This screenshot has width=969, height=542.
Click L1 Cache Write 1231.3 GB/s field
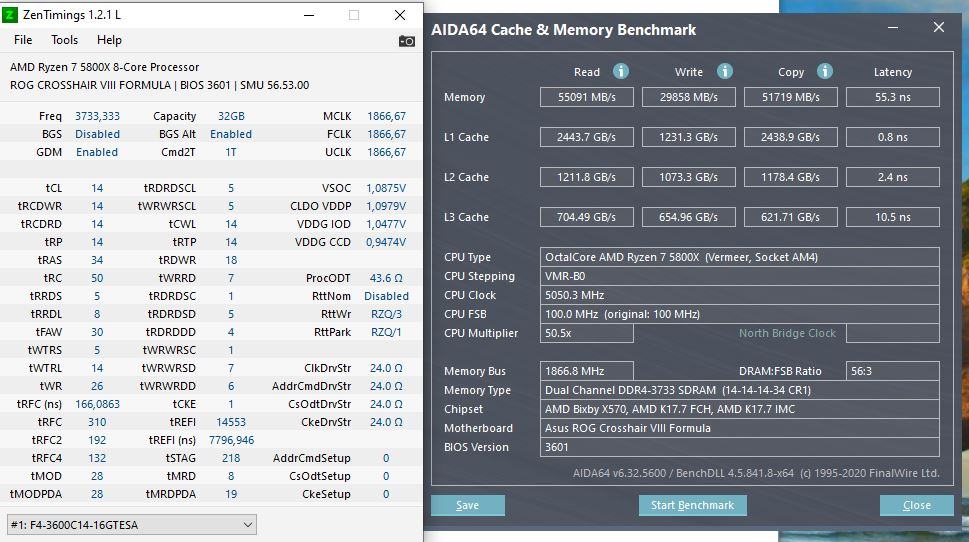[688, 137]
